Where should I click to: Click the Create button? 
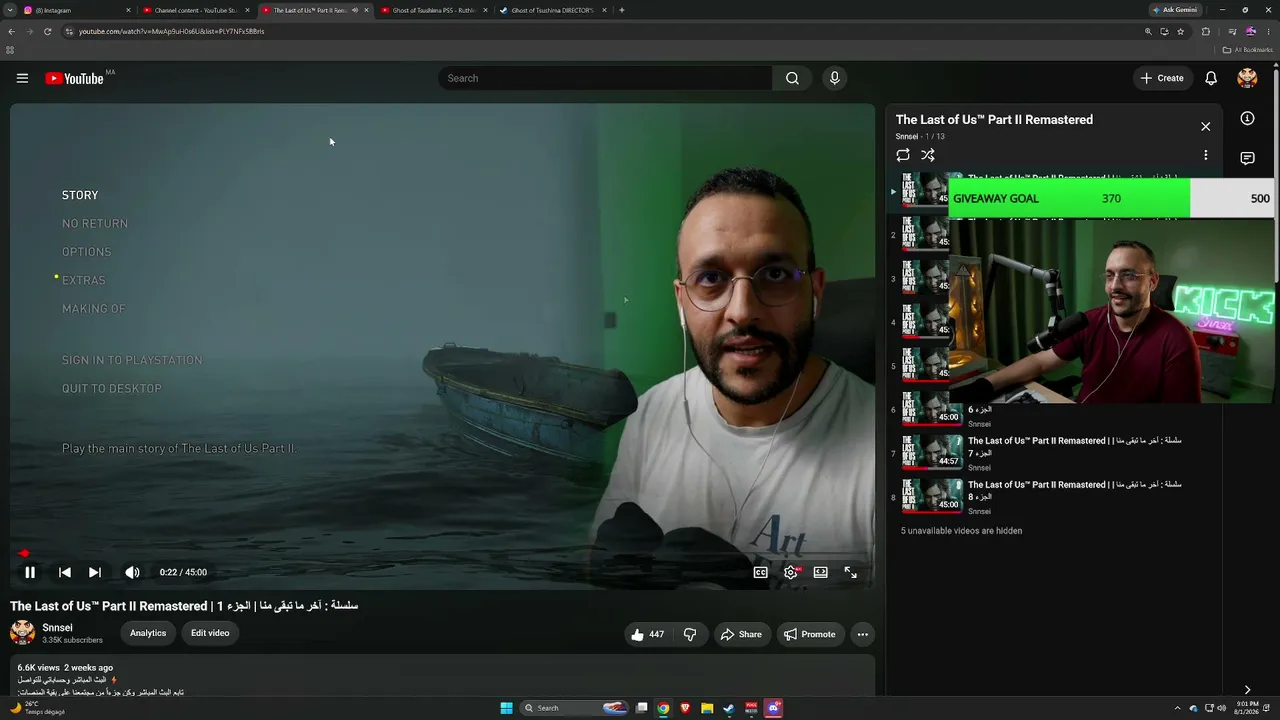tap(1162, 78)
